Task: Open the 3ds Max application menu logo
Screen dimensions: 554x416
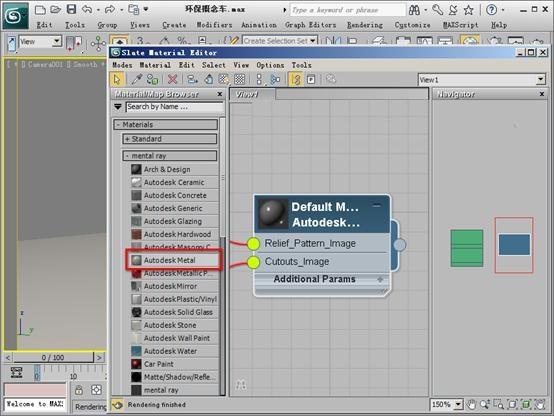Action: [x=15, y=16]
